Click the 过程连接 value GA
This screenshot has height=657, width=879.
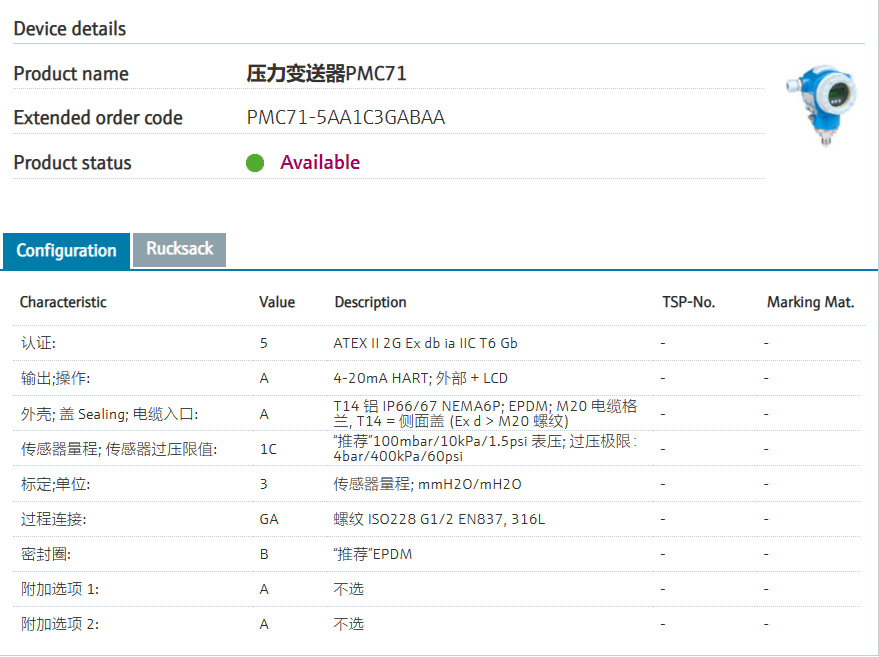(x=269, y=519)
